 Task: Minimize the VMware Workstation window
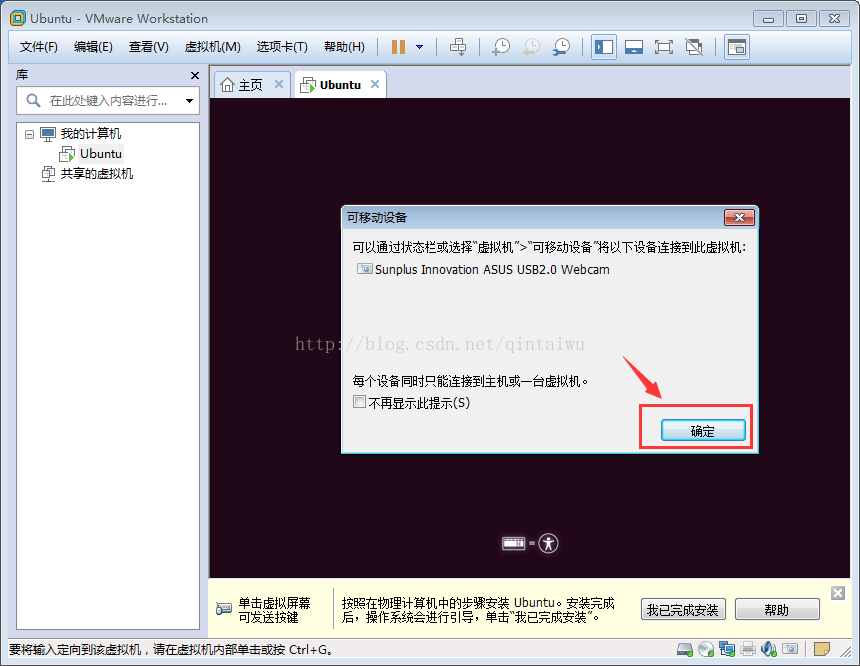[768, 19]
